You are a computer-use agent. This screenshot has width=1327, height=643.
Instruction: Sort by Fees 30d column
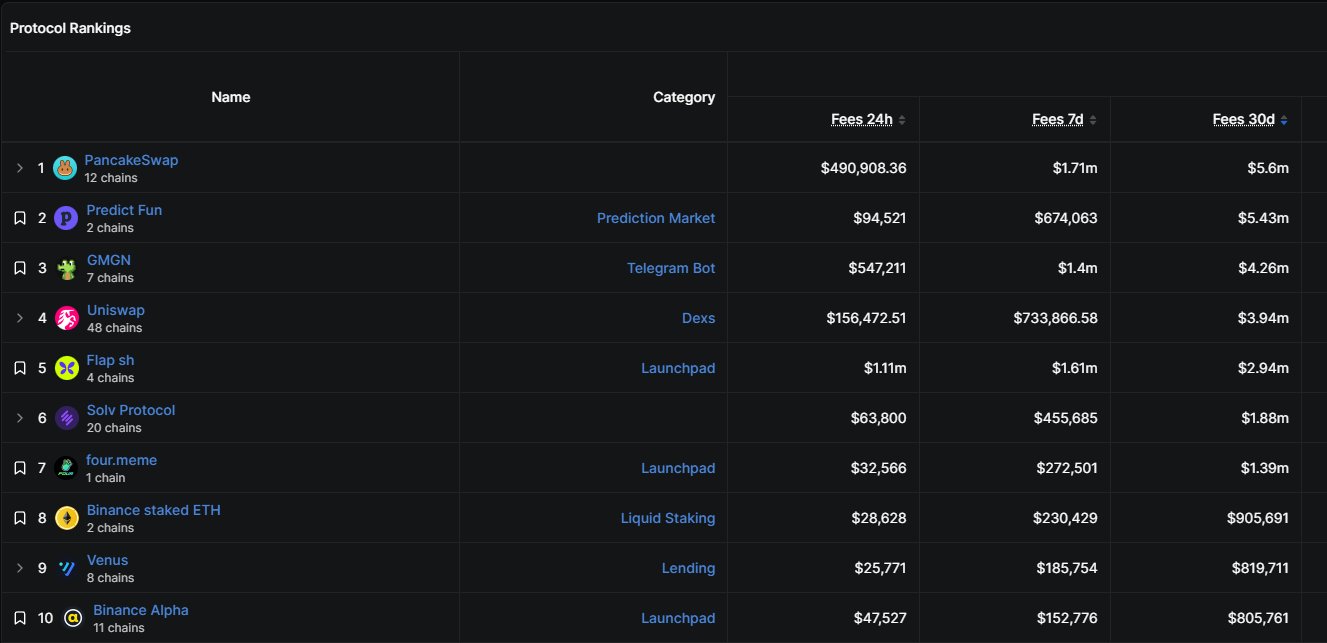[1250, 120]
